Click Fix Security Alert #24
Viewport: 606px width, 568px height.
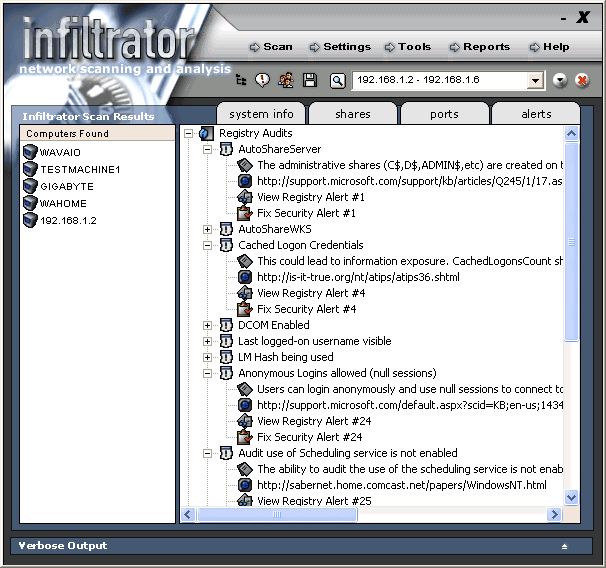(x=310, y=437)
